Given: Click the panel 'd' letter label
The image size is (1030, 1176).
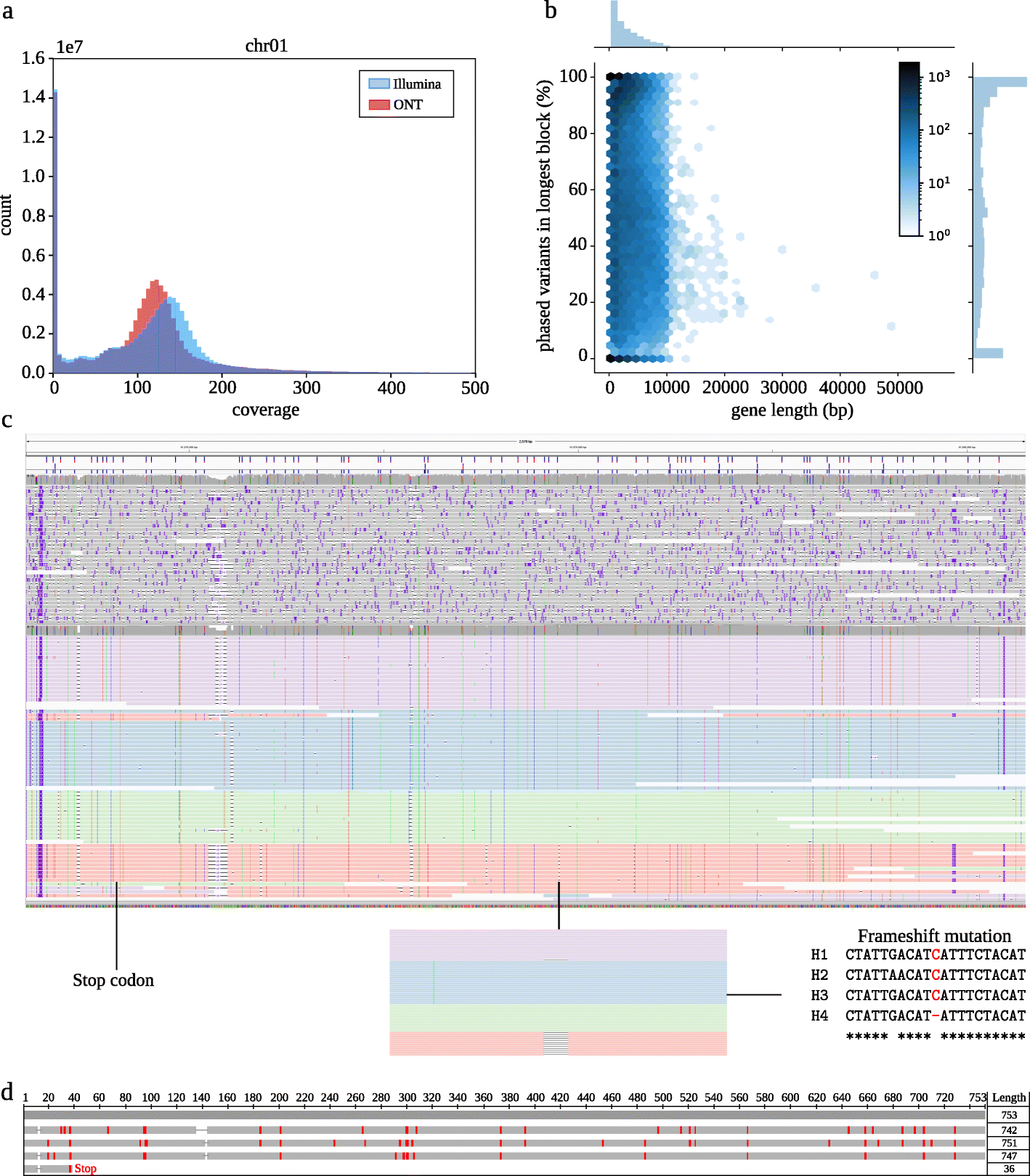Looking at the screenshot, I should pyautogui.click(x=7, y=1092).
